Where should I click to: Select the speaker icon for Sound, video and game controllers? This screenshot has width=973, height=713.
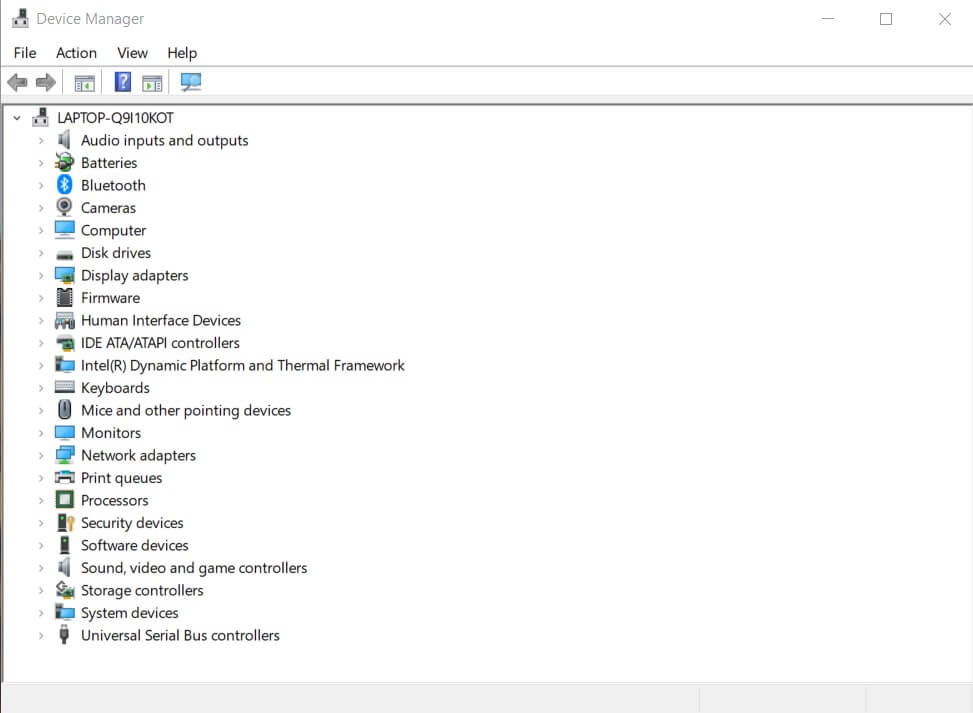(x=65, y=567)
